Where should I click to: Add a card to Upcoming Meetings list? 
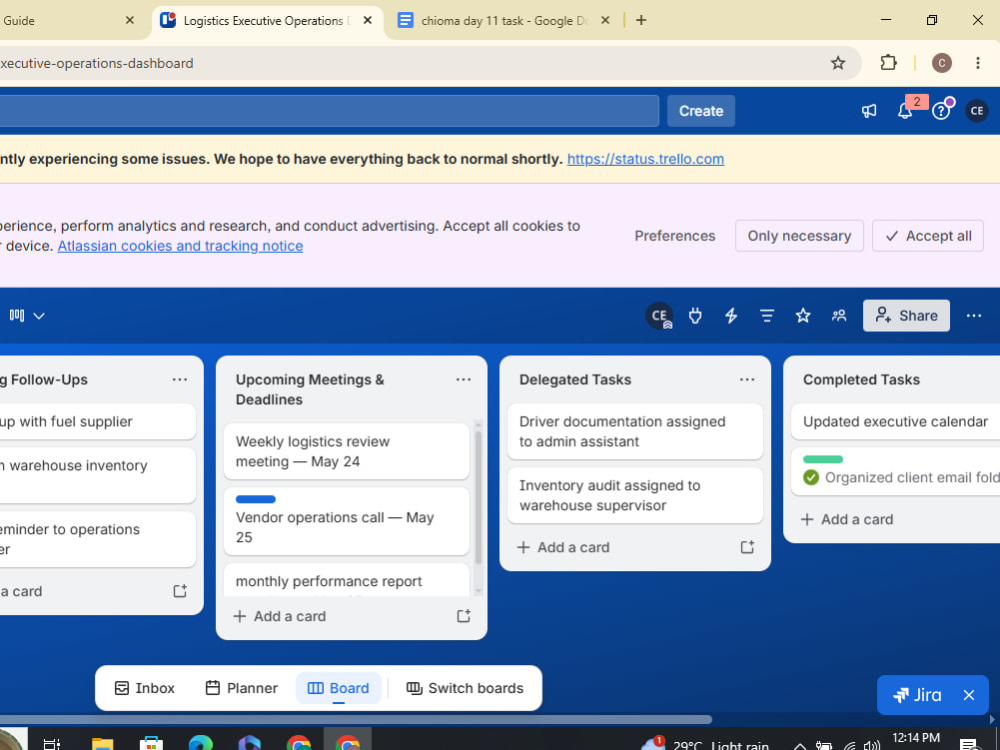[280, 616]
